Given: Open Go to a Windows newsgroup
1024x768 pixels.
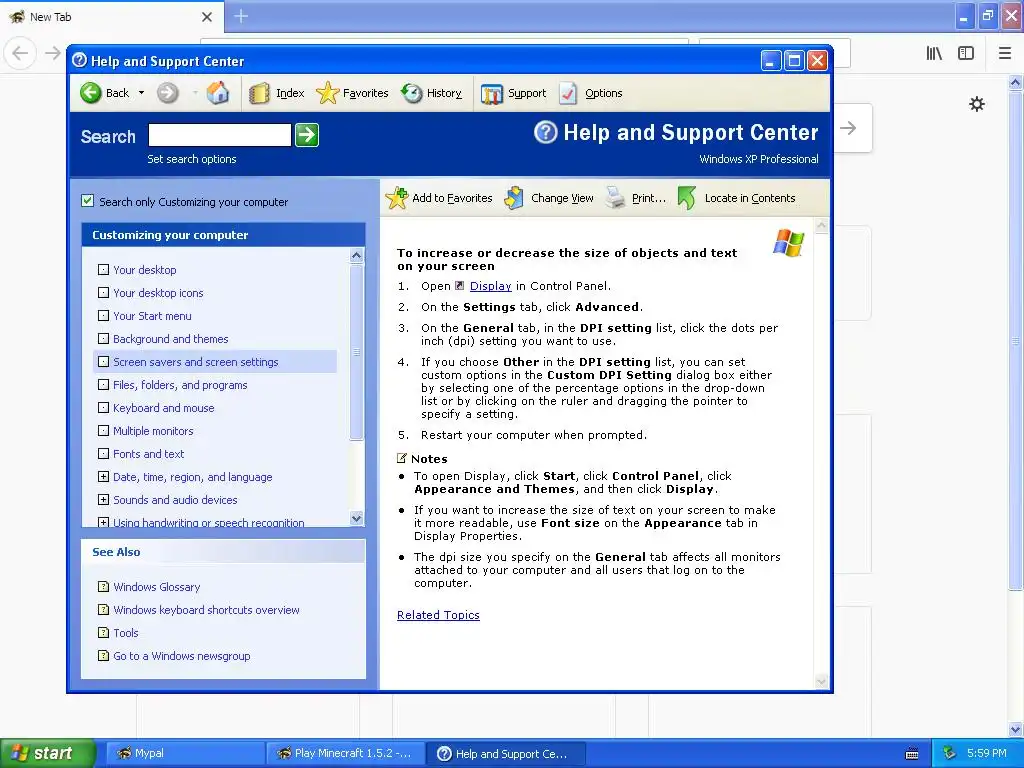Looking at the screenshot, I should pyautogui.click(x=182, y=656).
